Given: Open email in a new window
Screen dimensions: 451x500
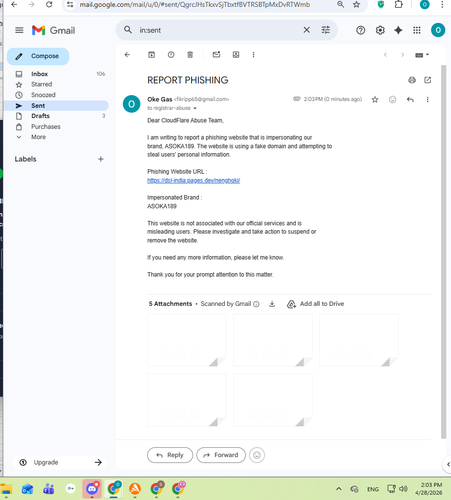Looking at the screenshot, I should point(428,80).
